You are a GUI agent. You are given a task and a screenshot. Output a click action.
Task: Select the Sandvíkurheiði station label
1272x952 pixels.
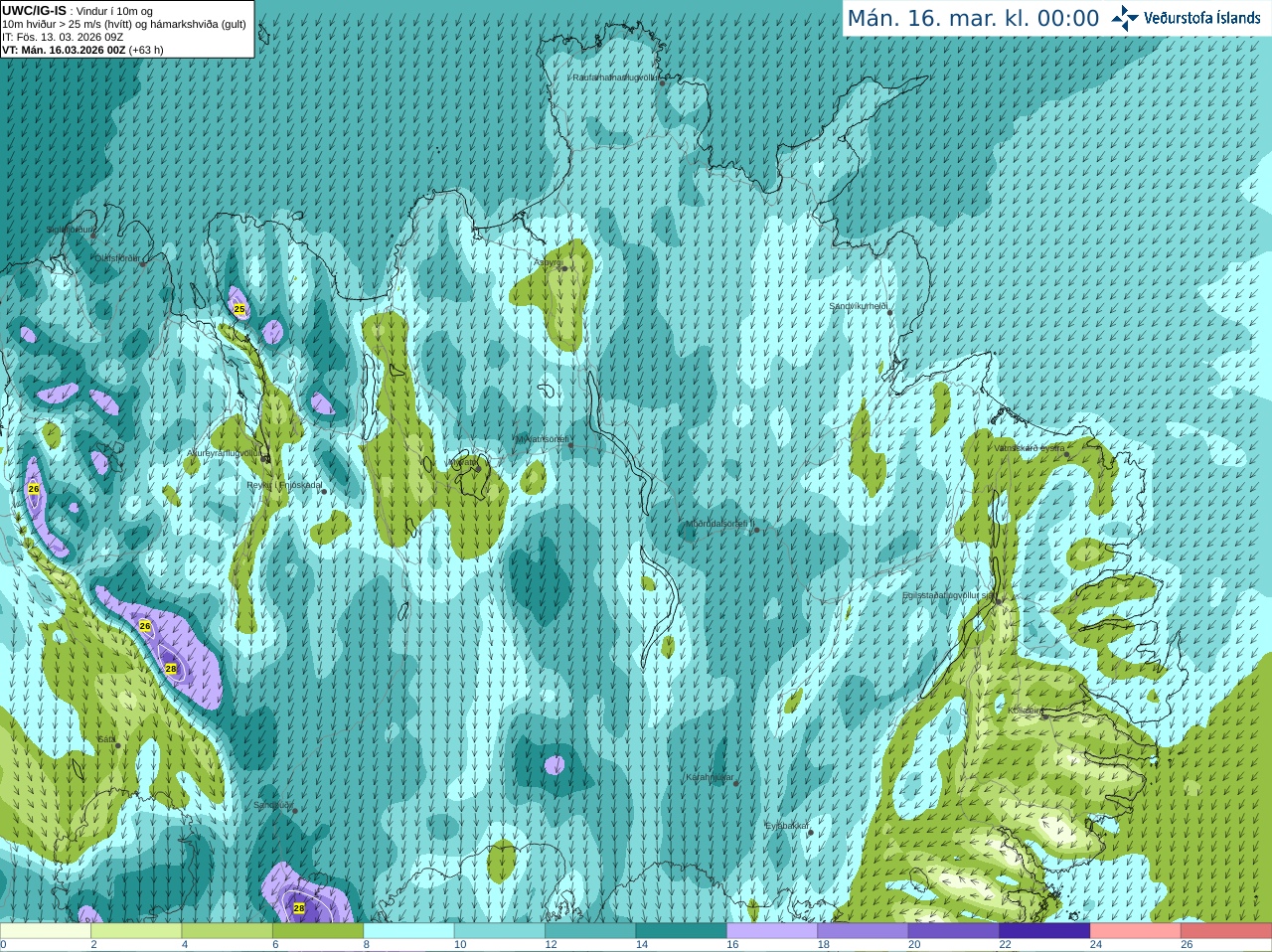click(x=859, y=306)
